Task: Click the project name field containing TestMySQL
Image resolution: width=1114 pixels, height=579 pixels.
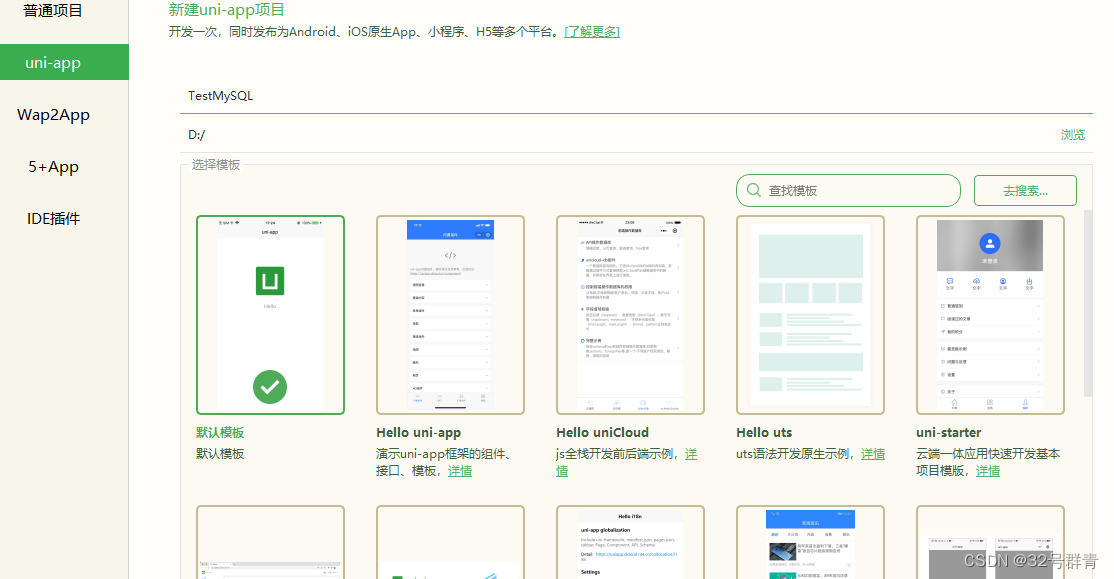Action: click(636, 96)
